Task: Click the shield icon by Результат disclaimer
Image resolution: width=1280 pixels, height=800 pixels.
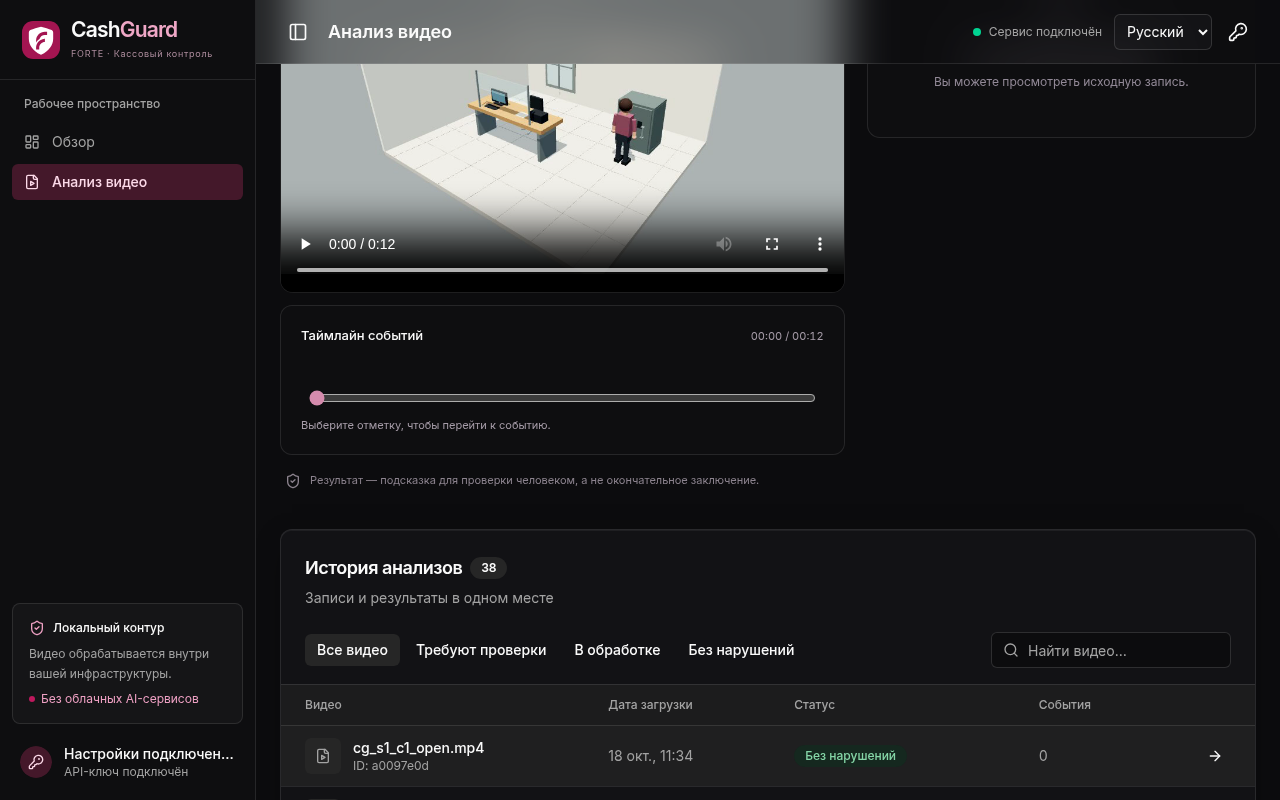Action: click(293, 481)
